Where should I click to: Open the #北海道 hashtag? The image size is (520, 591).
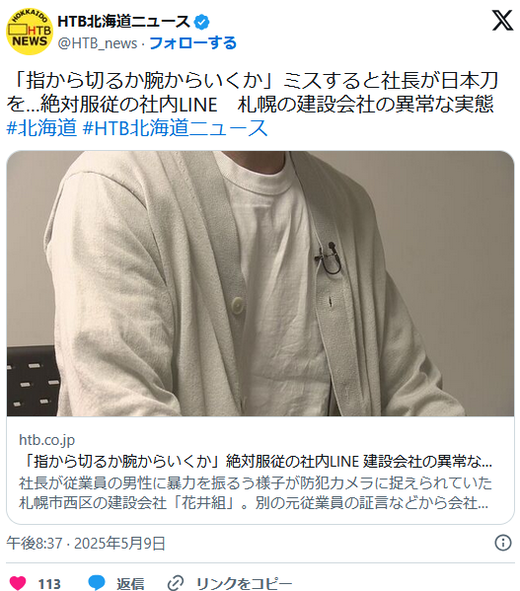click(41, 127)
